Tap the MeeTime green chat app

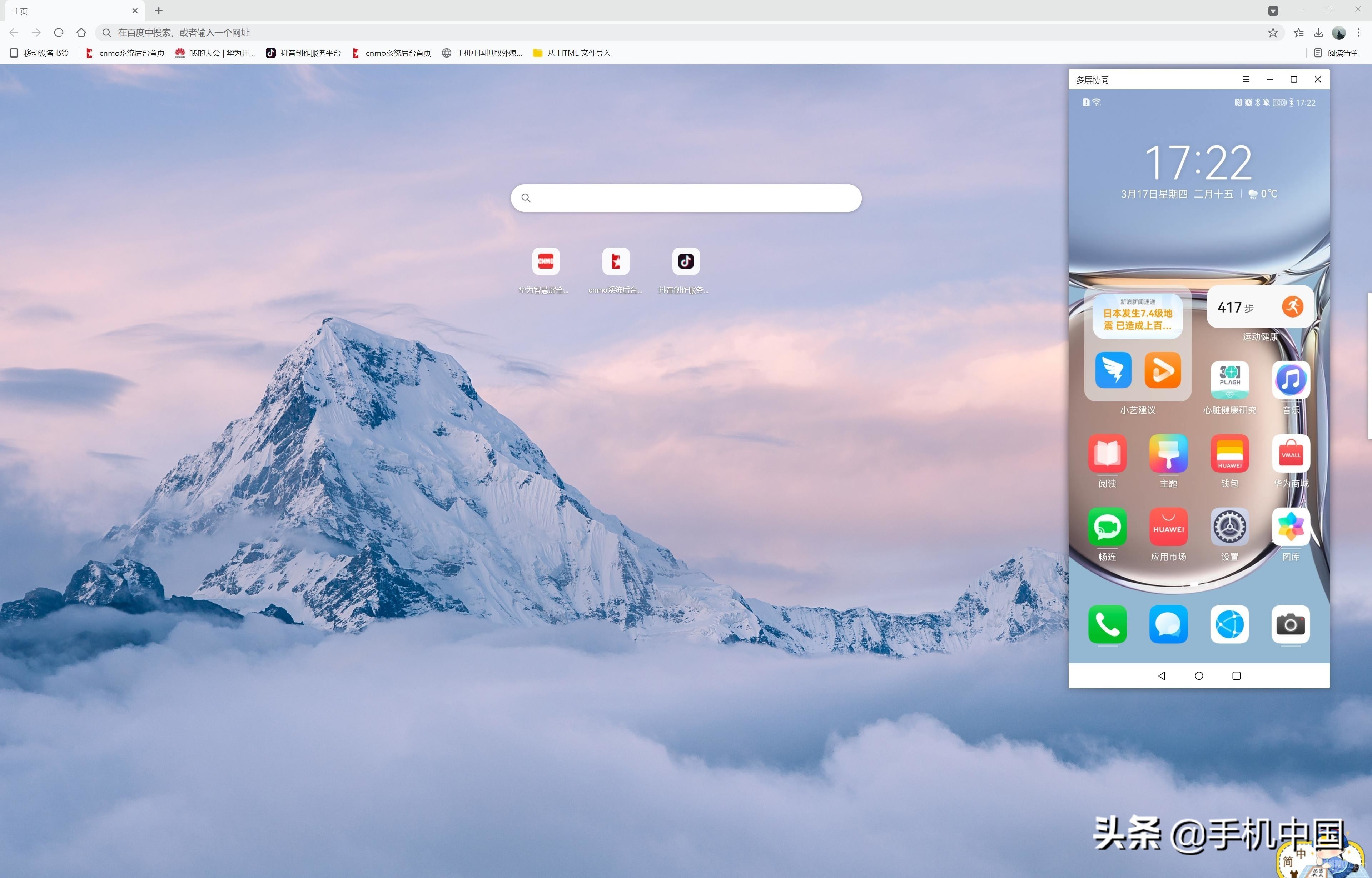1107,526
